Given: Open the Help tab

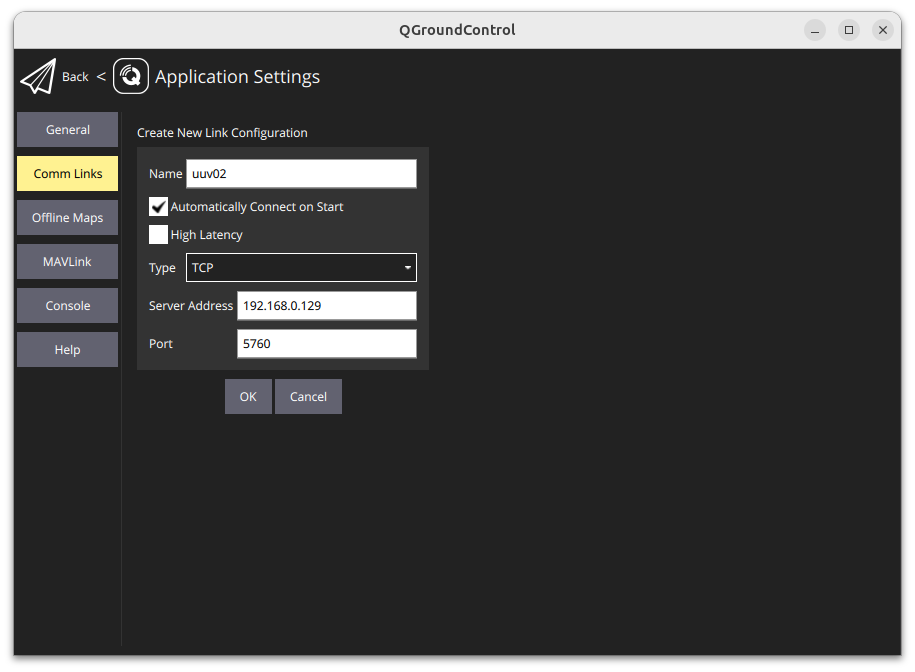Looking at the screenshot, I should click(x=68, y=349).
